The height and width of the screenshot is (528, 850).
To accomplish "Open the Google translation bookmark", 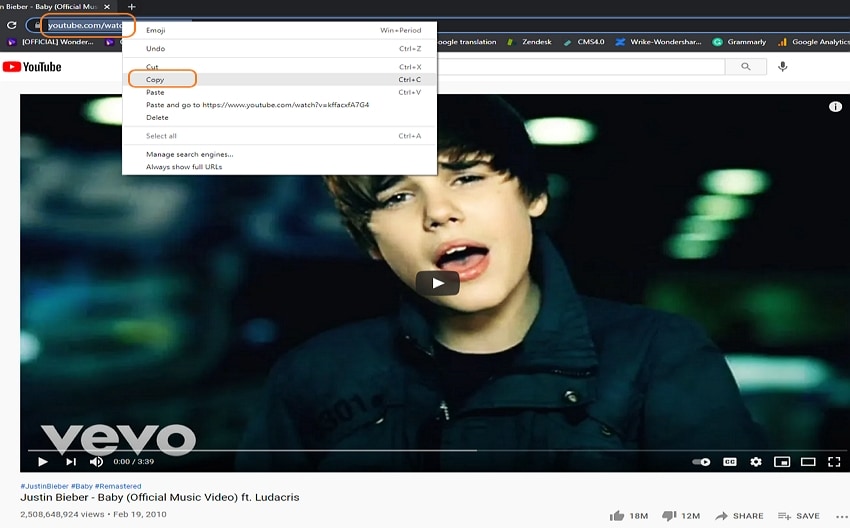I will tap(466, 42).
